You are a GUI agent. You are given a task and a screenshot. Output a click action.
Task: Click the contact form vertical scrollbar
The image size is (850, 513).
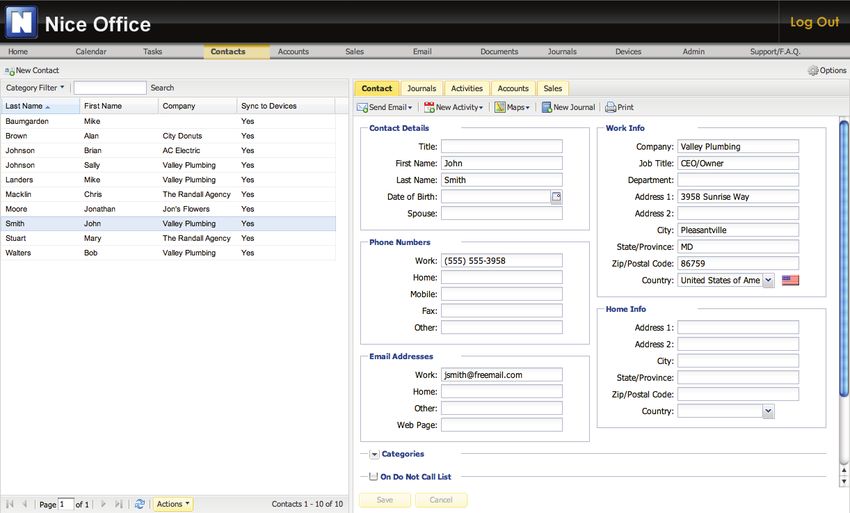(x=843, y=259)
